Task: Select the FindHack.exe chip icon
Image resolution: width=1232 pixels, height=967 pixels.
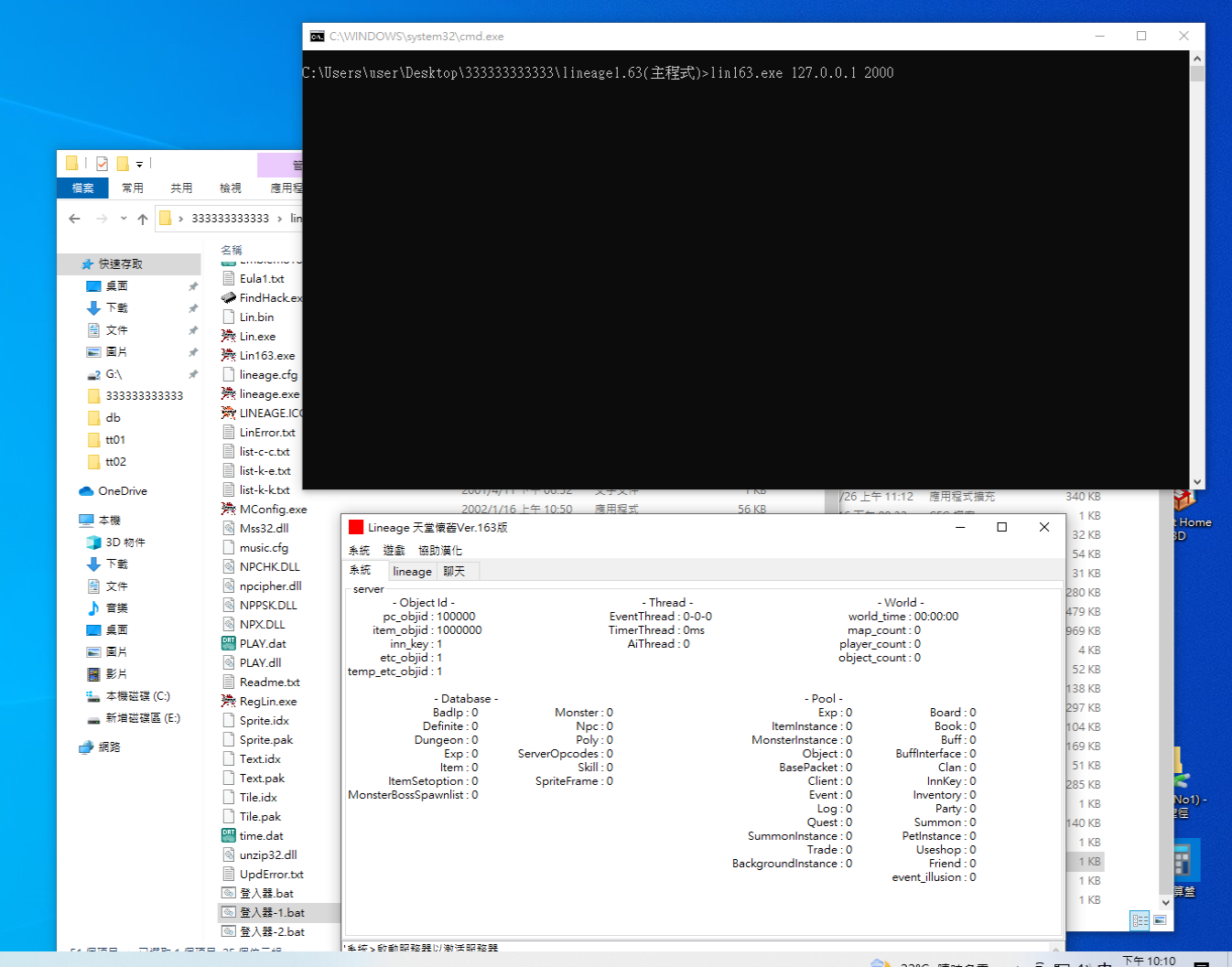Action: coord(229,297)
